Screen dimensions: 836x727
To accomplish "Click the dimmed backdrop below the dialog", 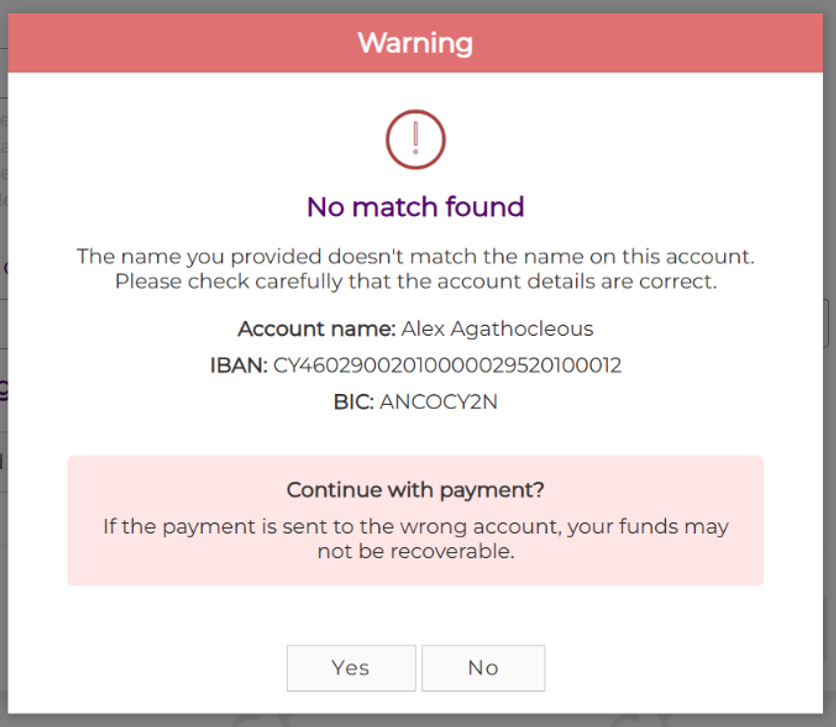I will (415, 721).
